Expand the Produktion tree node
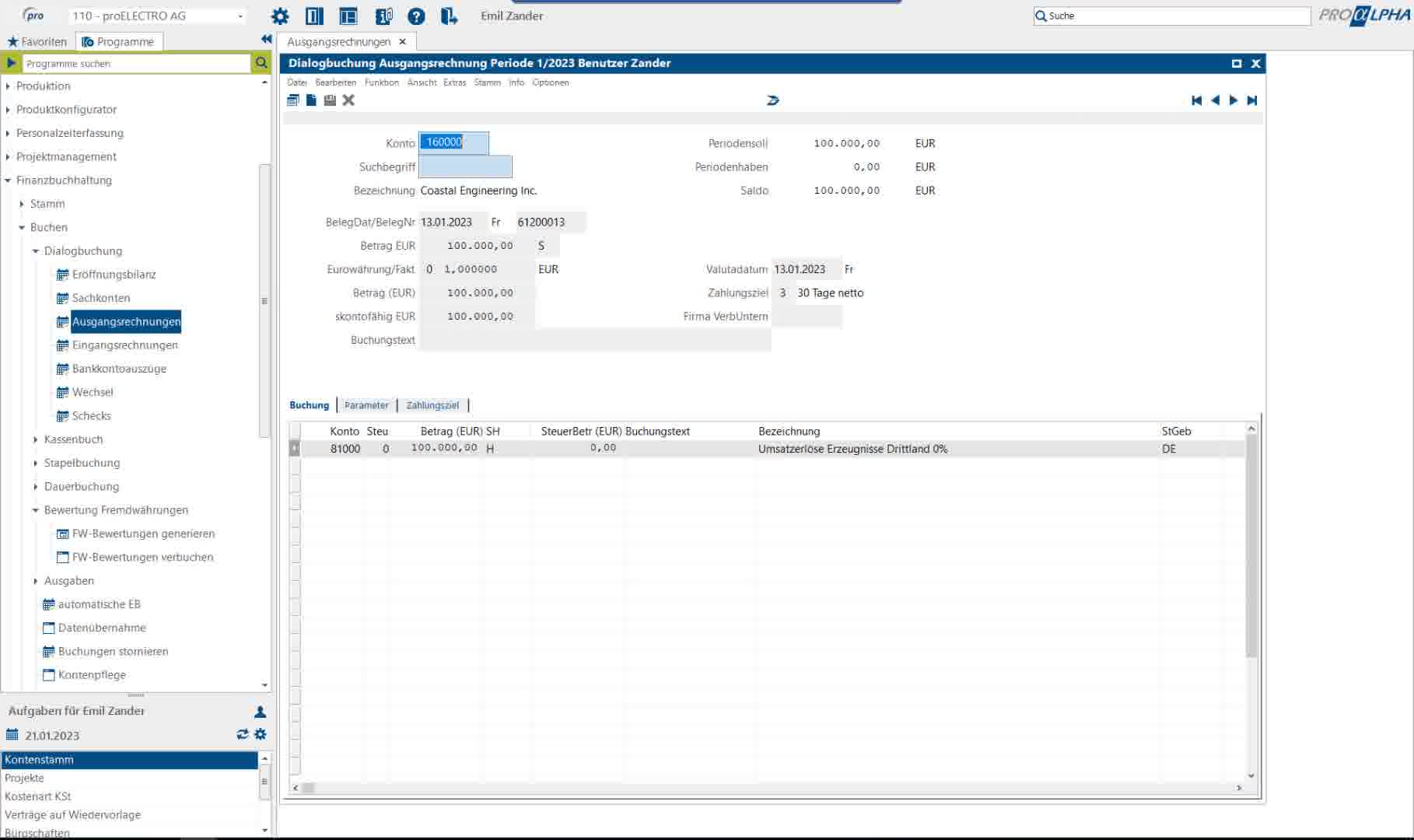Screen dimensions: 1414x840 pos(8,86)
